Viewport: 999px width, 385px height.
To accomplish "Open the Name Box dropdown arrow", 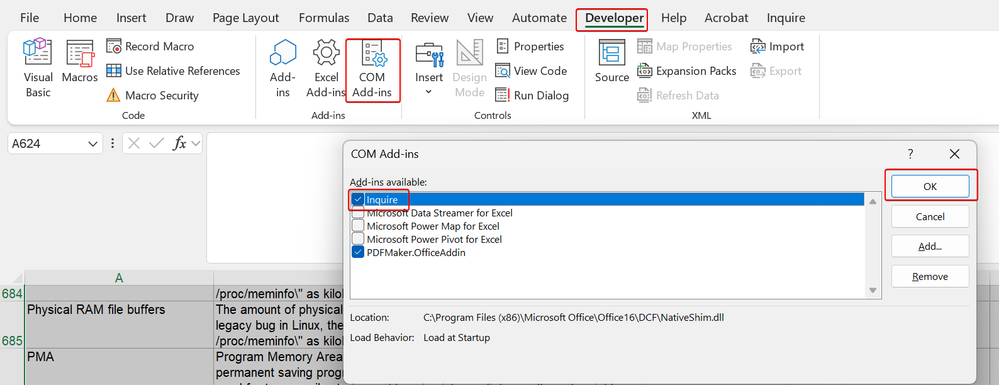I will click(91, 144).
